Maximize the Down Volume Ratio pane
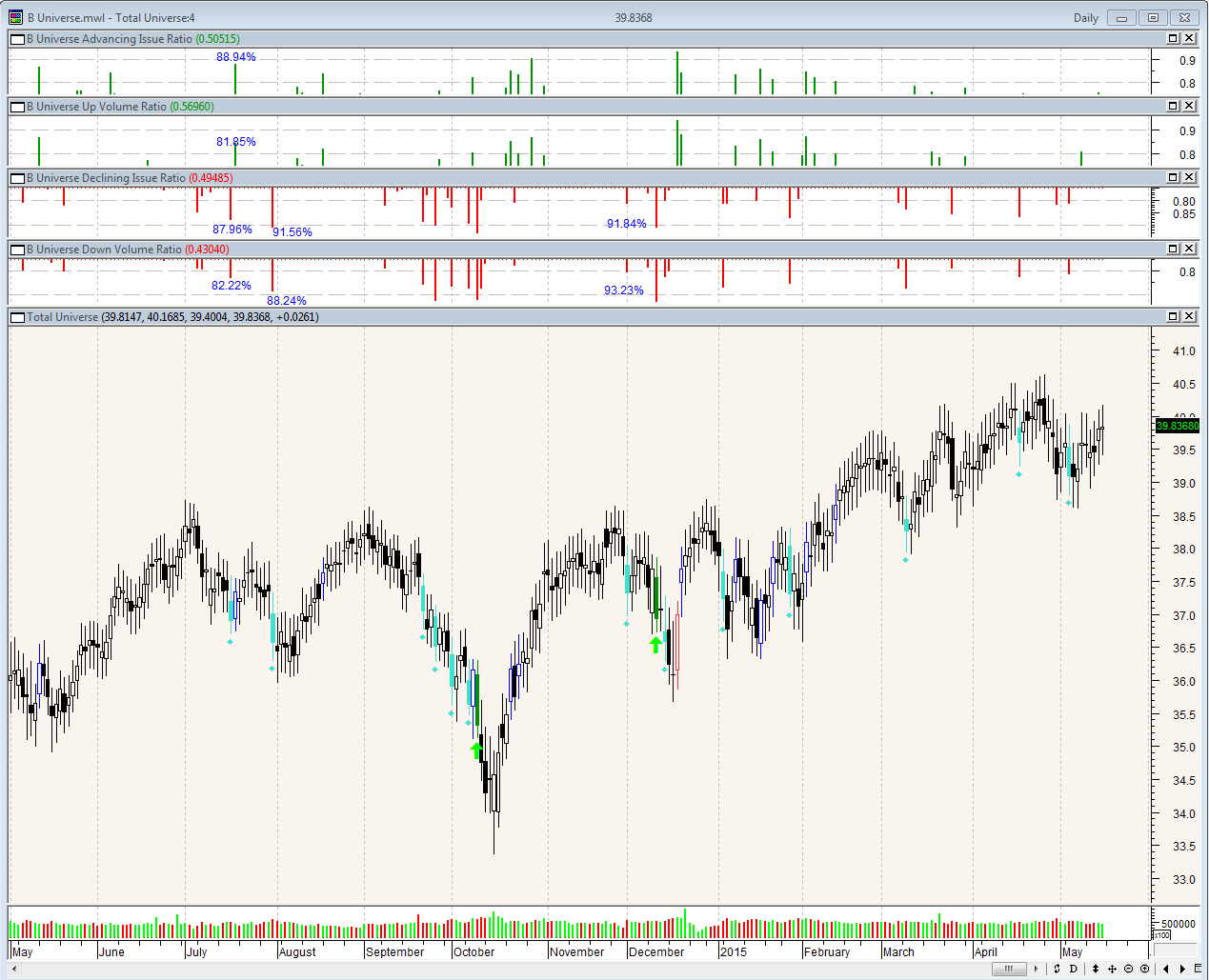The height and width of the screenshot is (980, 1209). 1174,249
